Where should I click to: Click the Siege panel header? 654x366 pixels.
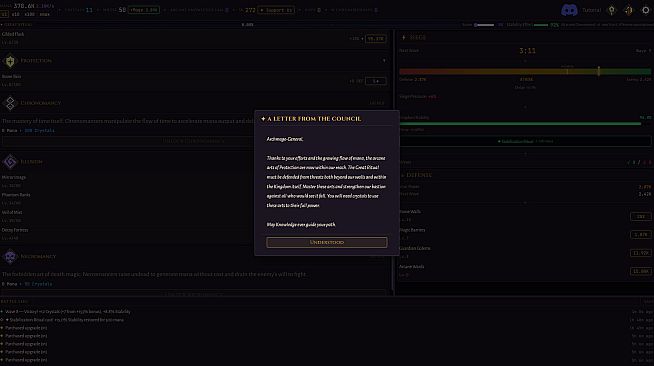(418, 38)
